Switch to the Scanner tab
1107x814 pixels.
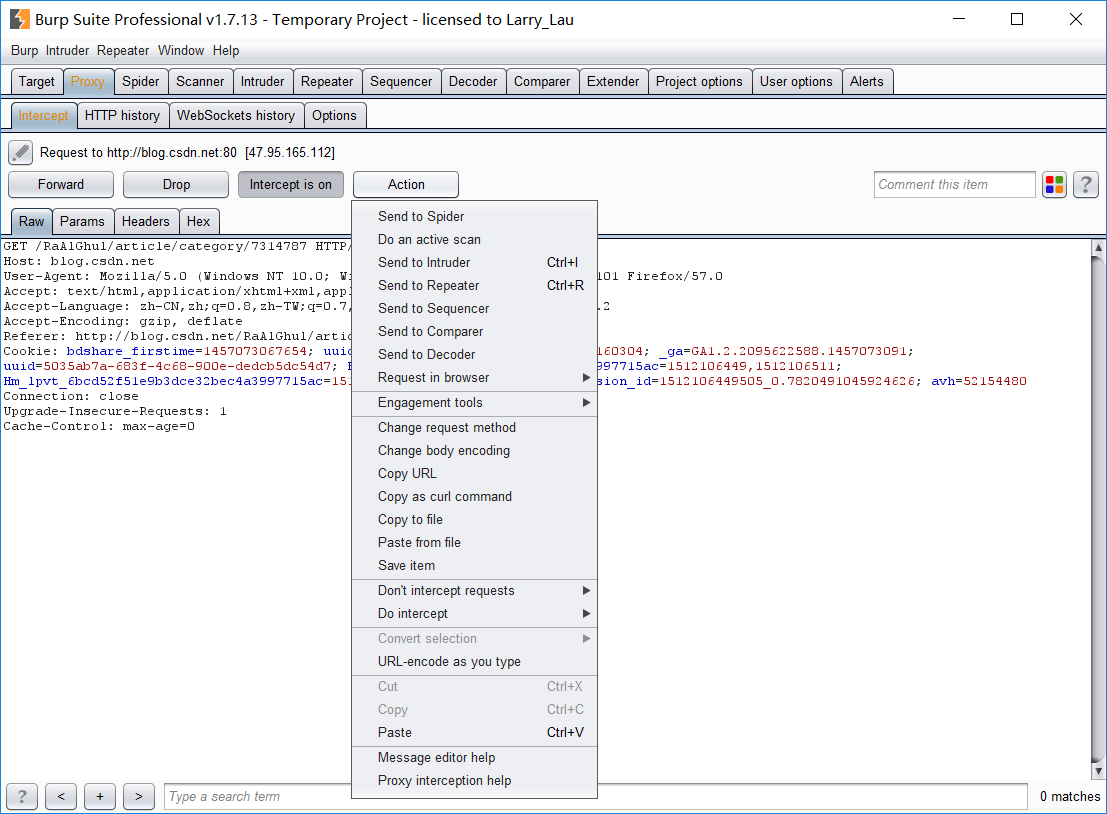tap(200, 82)
